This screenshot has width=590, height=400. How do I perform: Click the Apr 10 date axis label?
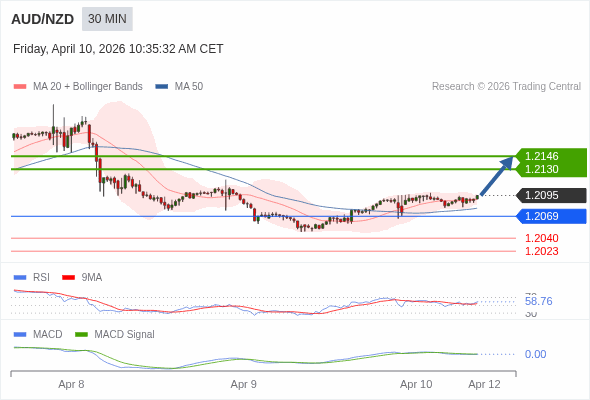tap(416, 385)
